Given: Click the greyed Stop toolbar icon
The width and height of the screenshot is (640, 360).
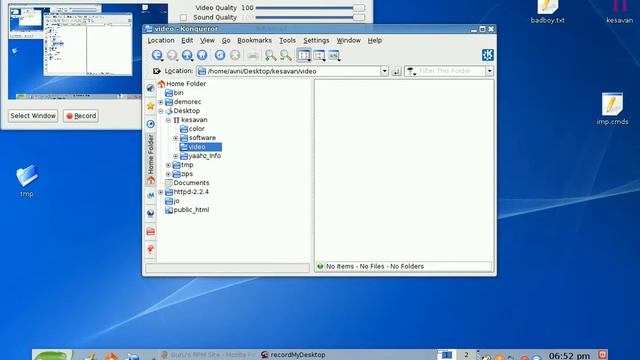Looking at the screenshot, I should [235, 55].
